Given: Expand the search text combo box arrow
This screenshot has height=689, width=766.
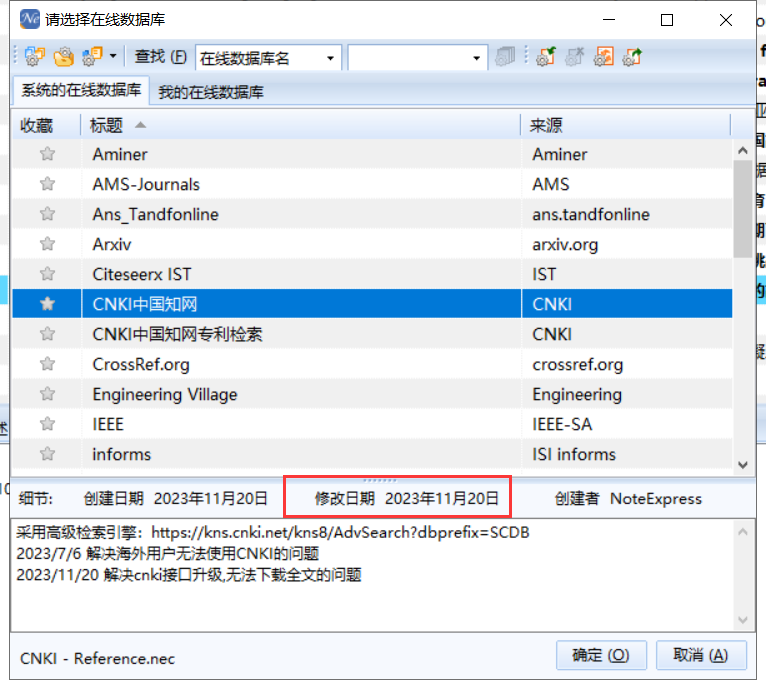Looking at the screenshot, I should (477, 58).
